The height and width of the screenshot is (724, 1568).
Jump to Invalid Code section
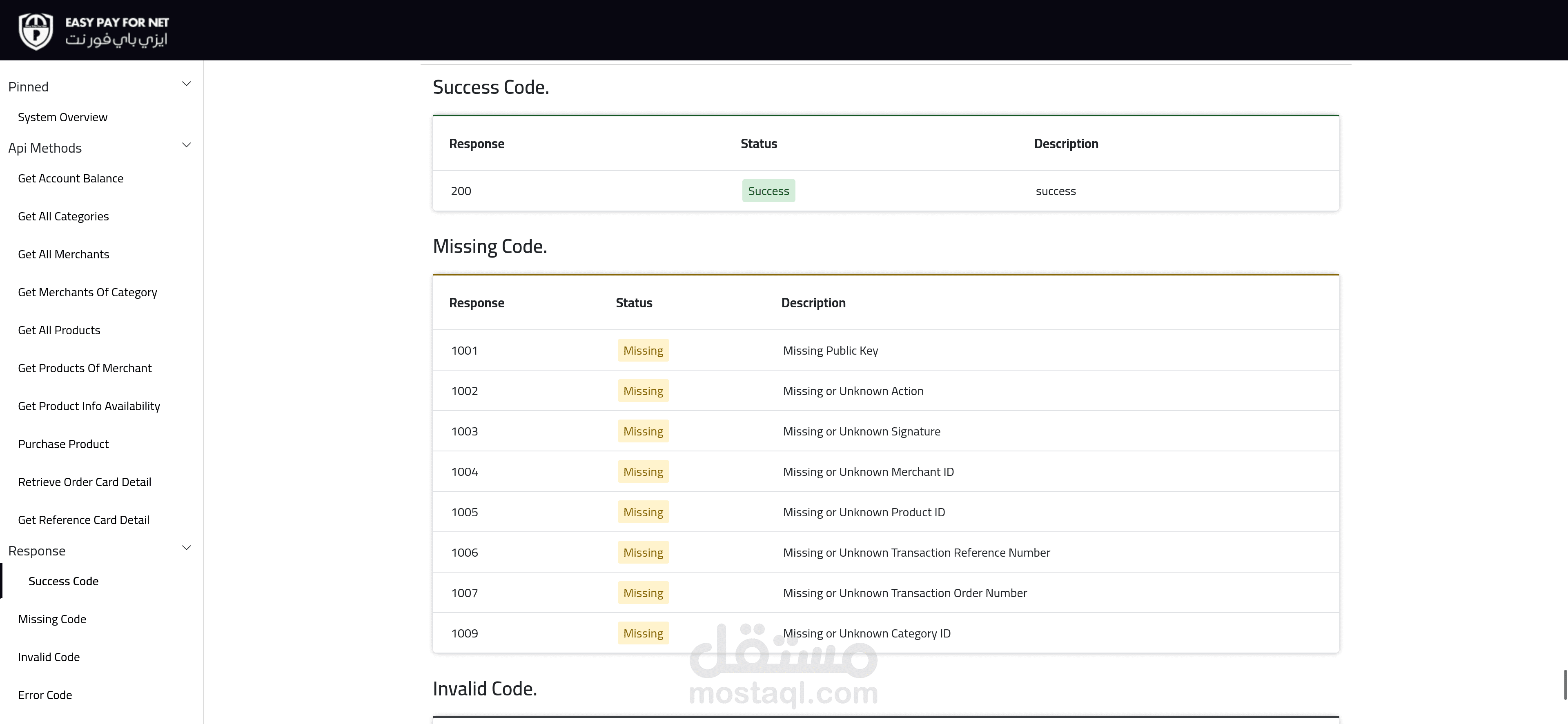49,657
